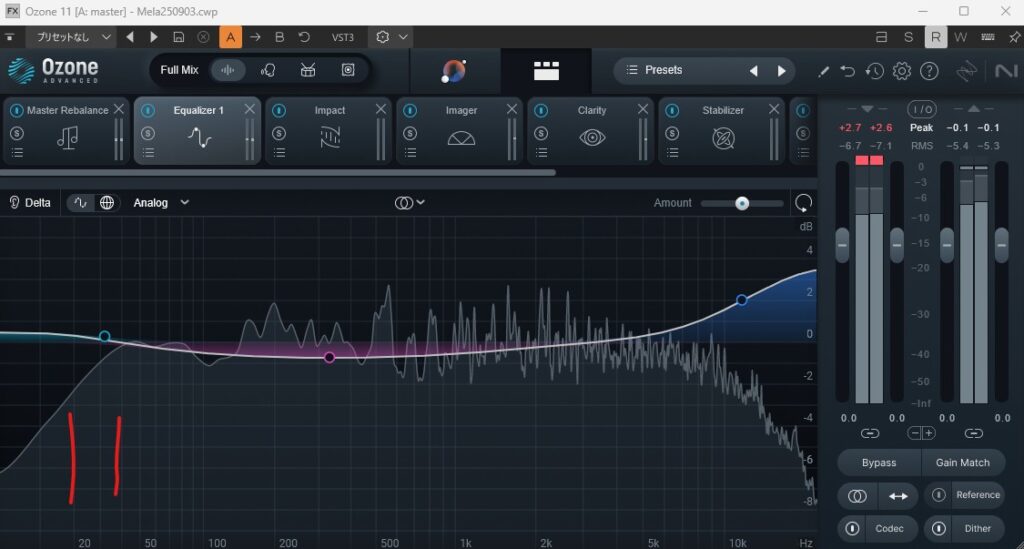Enable the Dither power toggle

(x=938, y=528)
